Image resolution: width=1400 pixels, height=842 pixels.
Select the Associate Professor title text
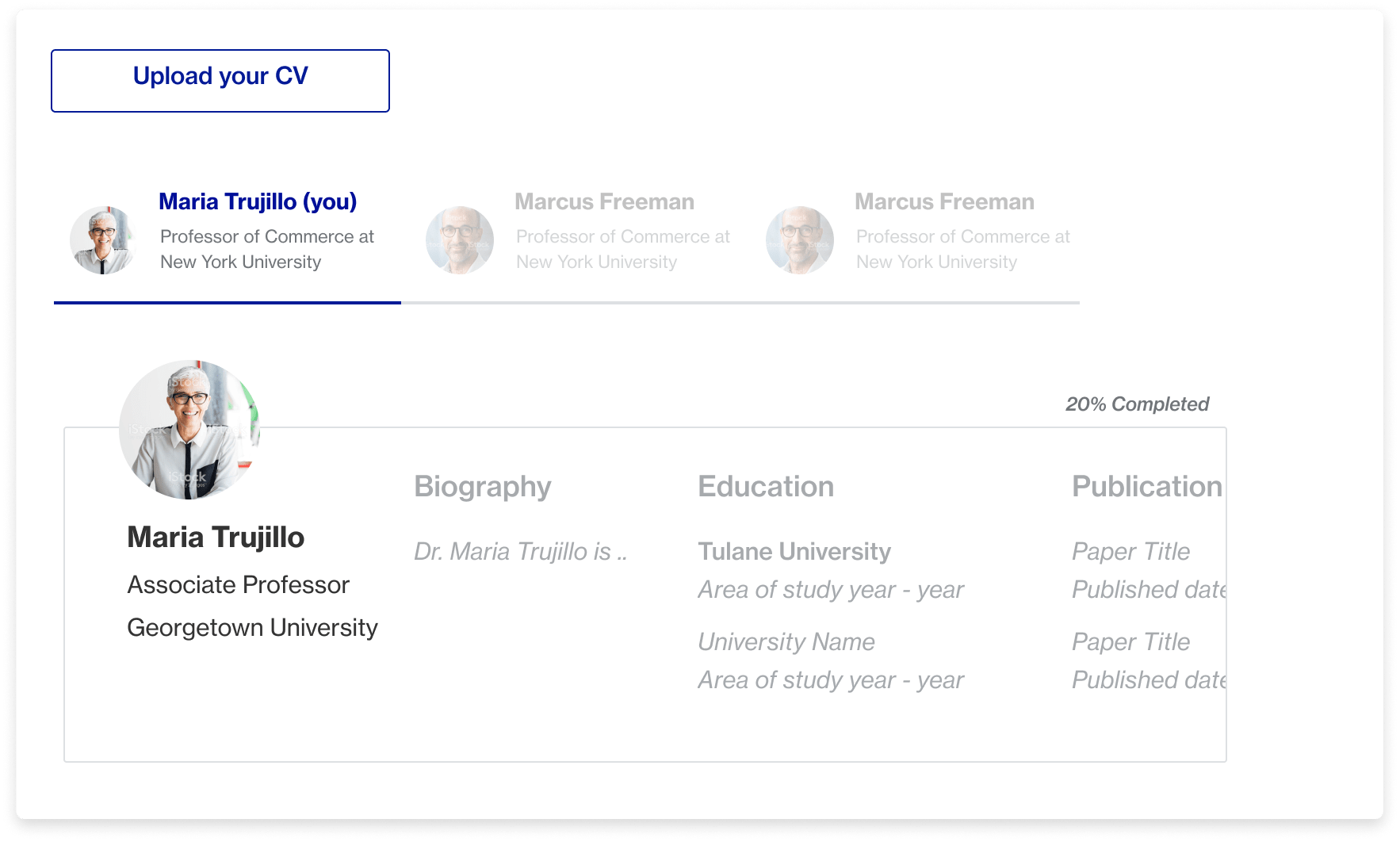(x=238, y=585)
